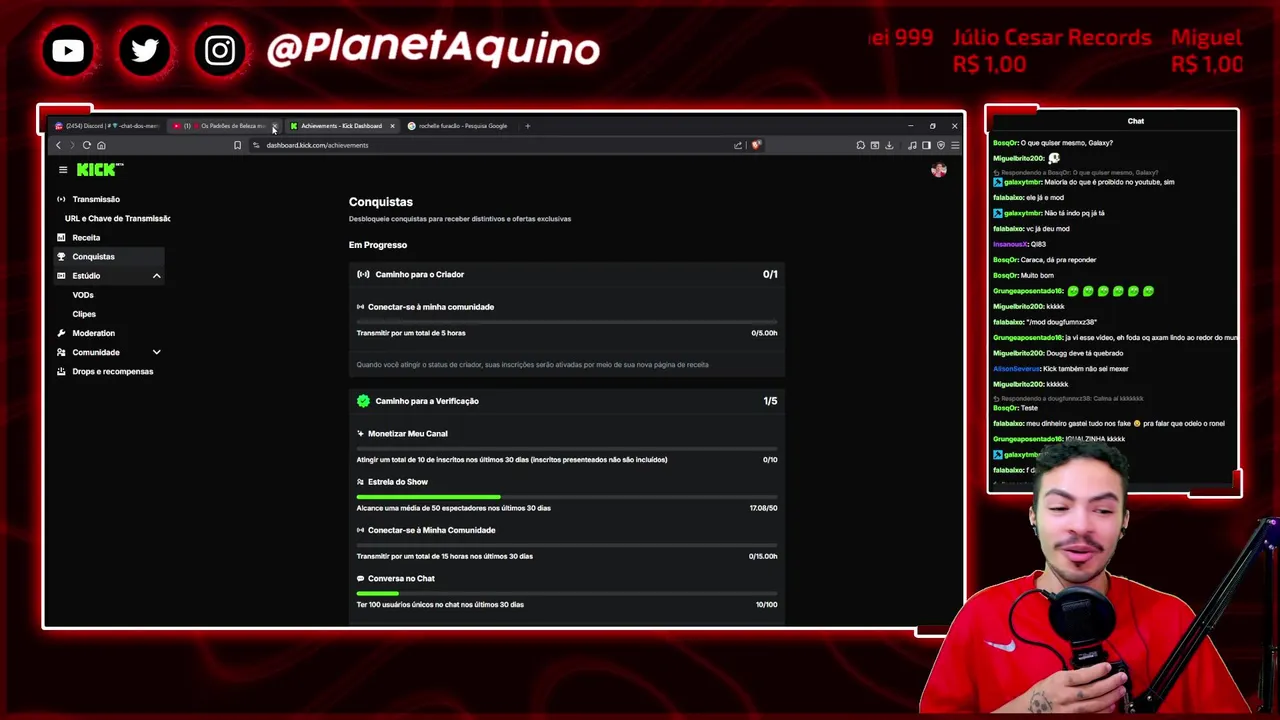Viewport: 1280px width, 720px height.
Task: Click the Conversa no Chat label
Action: [x=401, y=578]
